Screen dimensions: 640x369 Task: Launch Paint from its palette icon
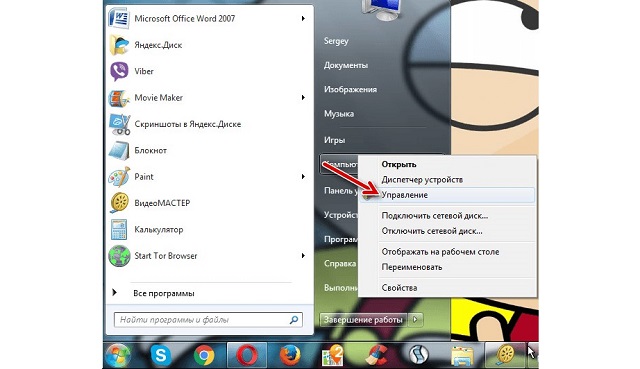click(x=119, y=177)
